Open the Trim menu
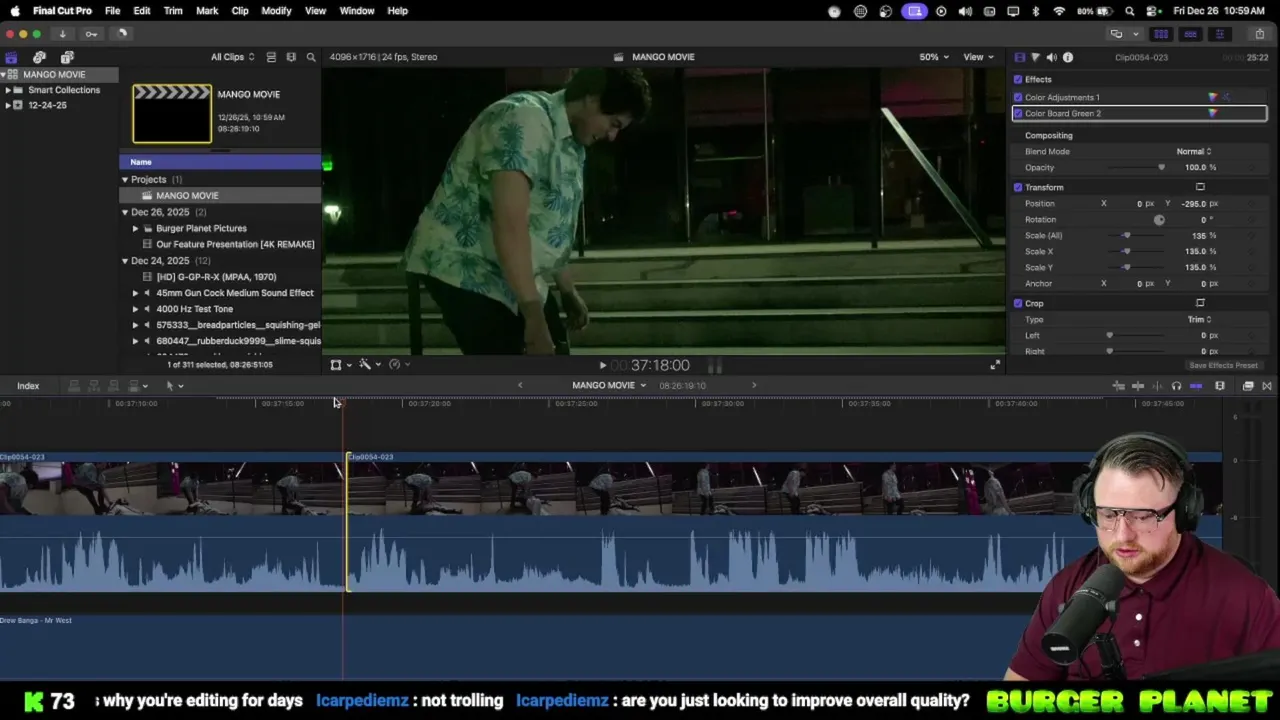The height and width of the screenshot is (720, 1280). [173, 11]
